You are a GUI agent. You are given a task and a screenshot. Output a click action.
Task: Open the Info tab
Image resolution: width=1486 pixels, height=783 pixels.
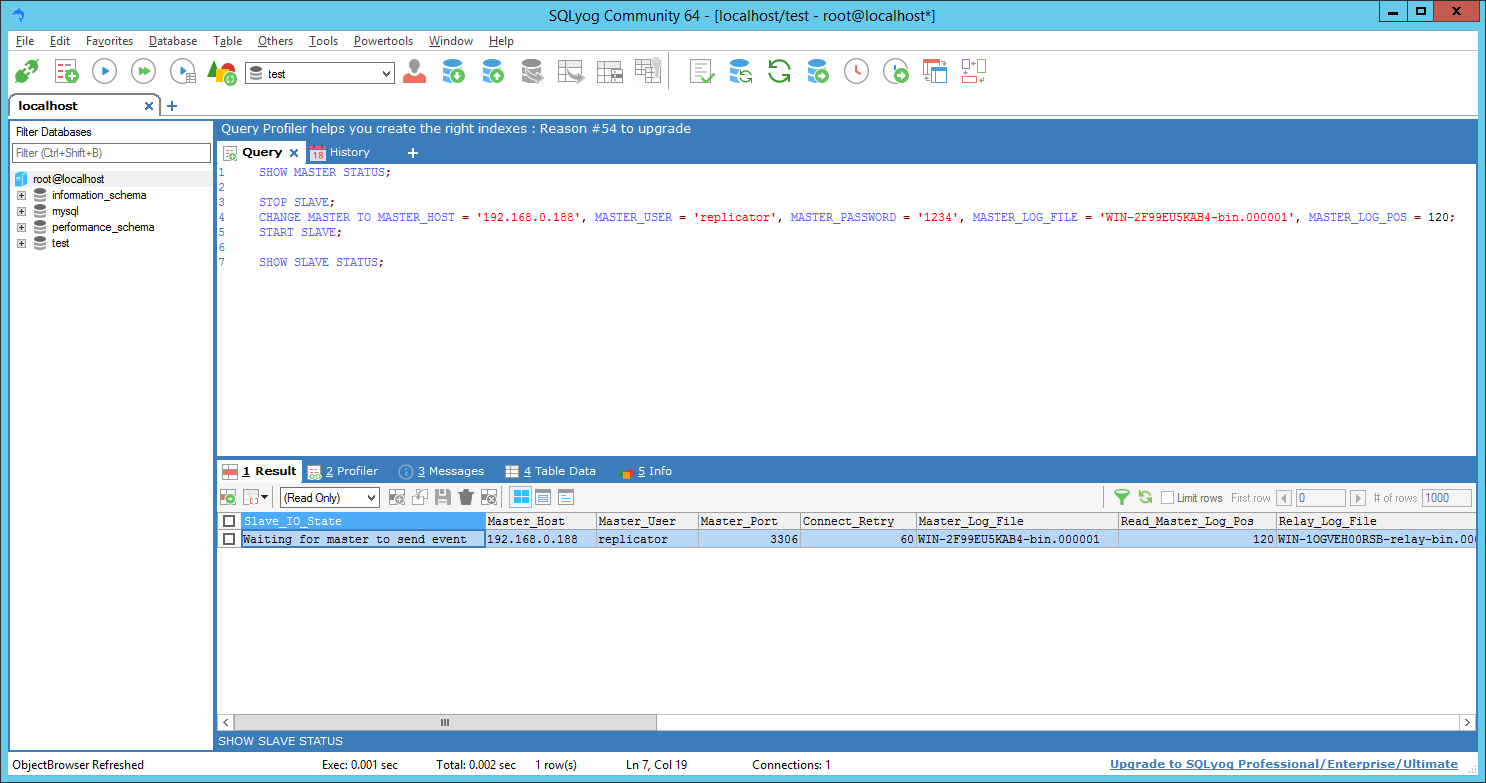pyautogui.click(x=646, y=471)
